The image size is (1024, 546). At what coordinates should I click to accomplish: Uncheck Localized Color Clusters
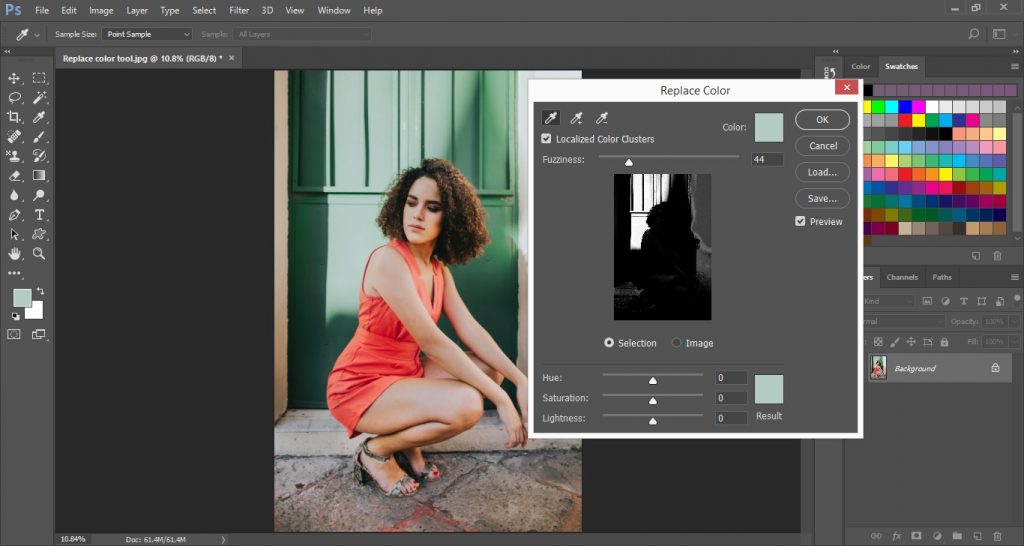pyautogui.click(x=546, y=138)
